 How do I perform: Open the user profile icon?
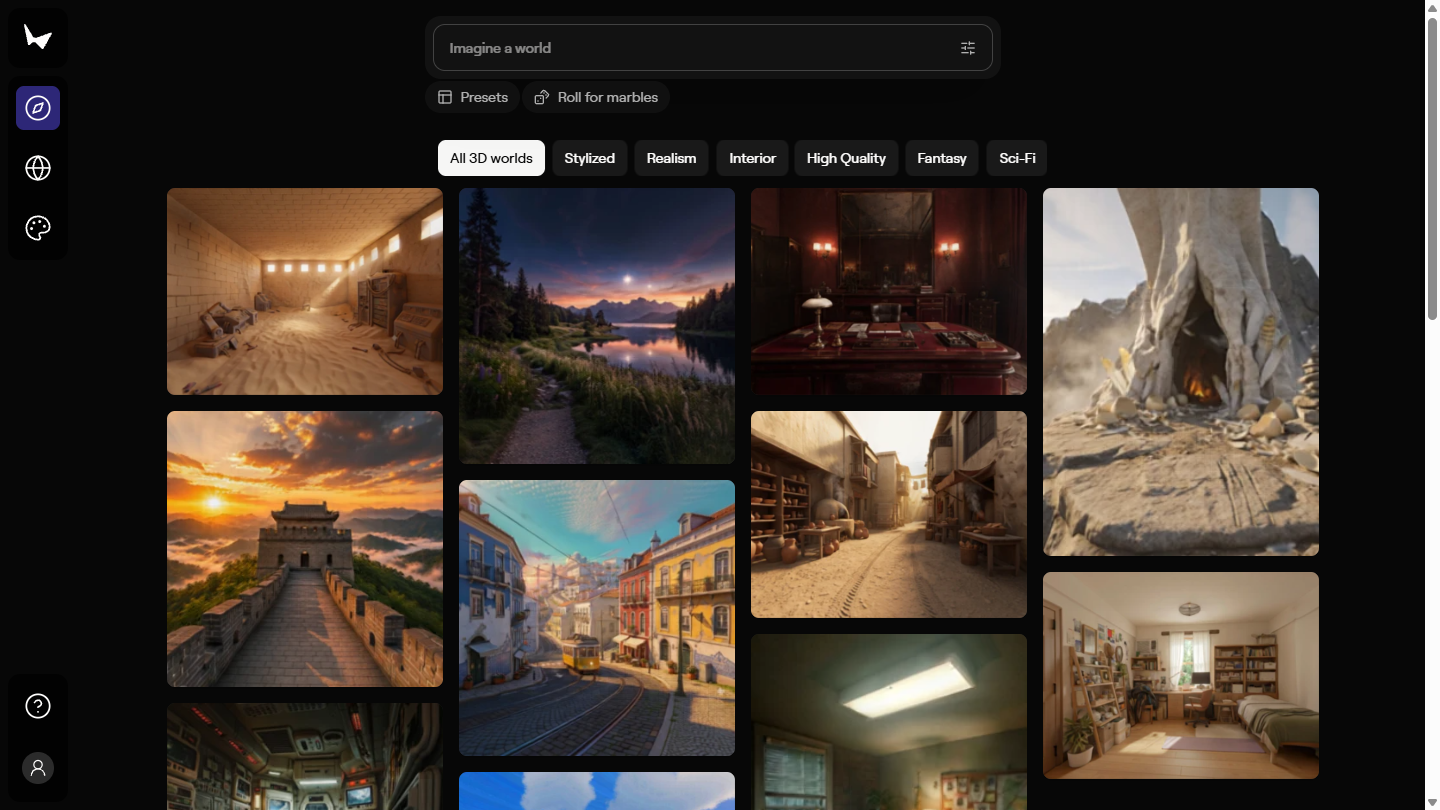38,768
